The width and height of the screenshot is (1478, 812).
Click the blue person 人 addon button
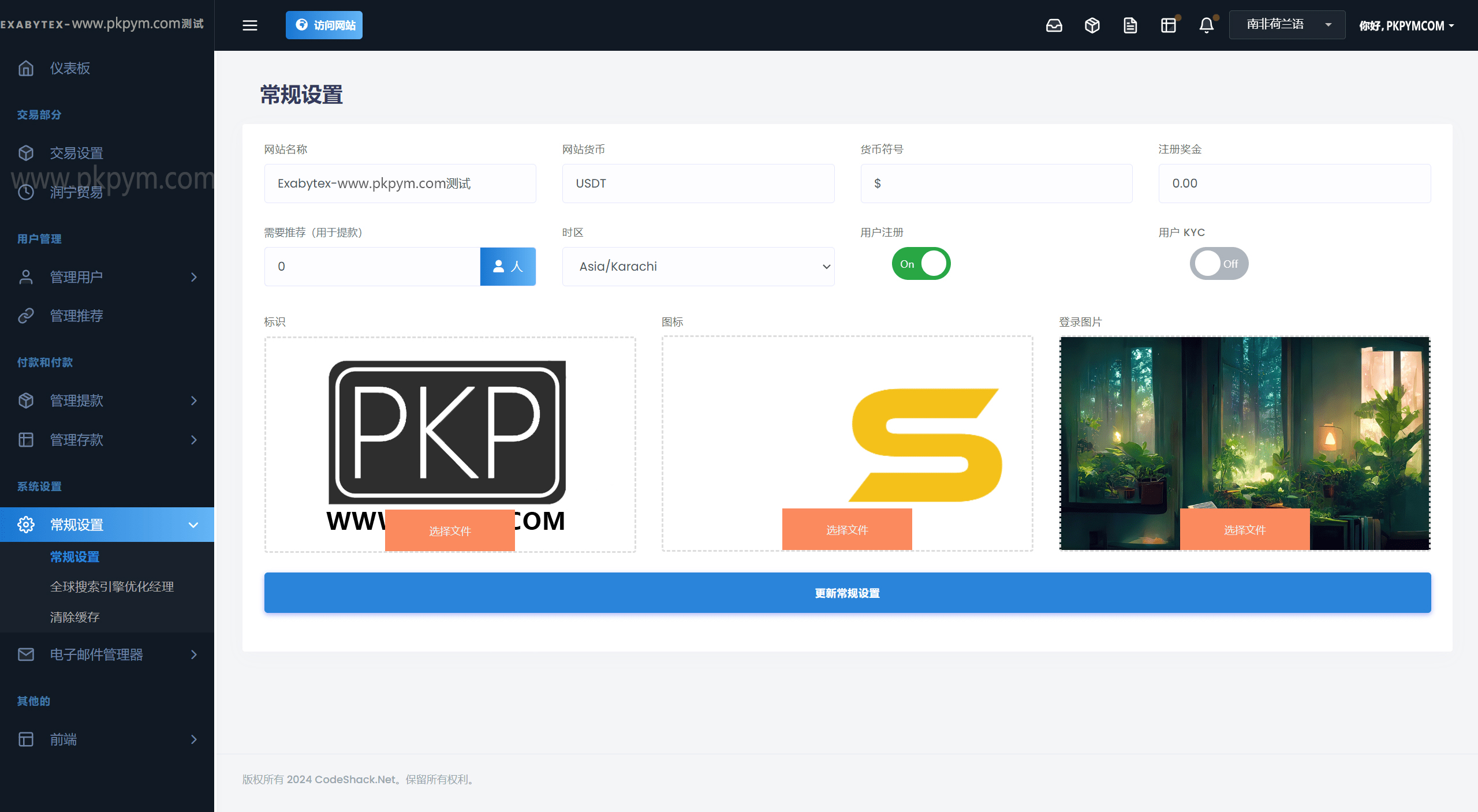tap(508, 267)
